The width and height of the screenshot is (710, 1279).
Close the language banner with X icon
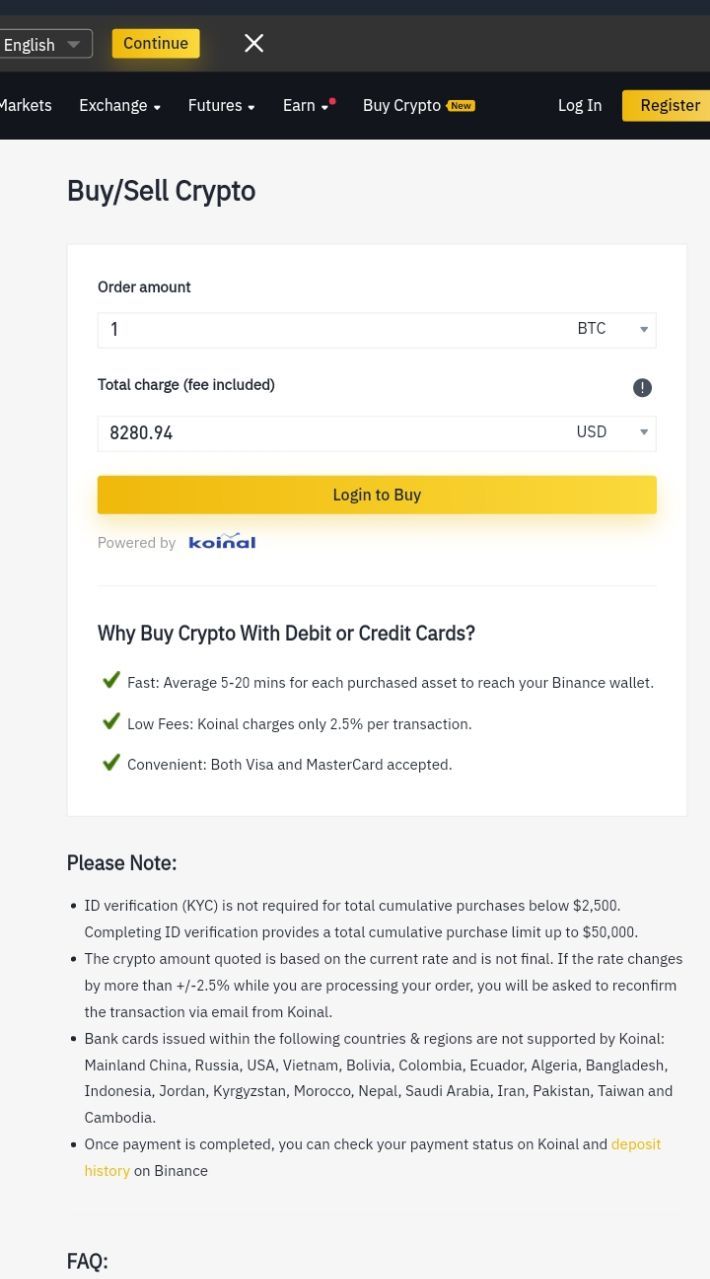[x=254, y=43]
